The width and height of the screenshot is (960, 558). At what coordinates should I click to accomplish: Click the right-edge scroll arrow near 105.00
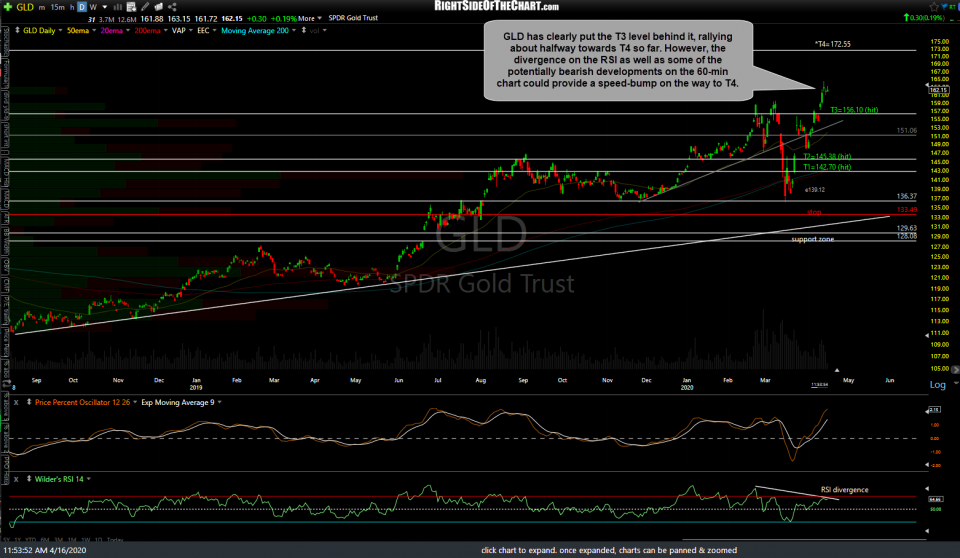tap(956, 369)
